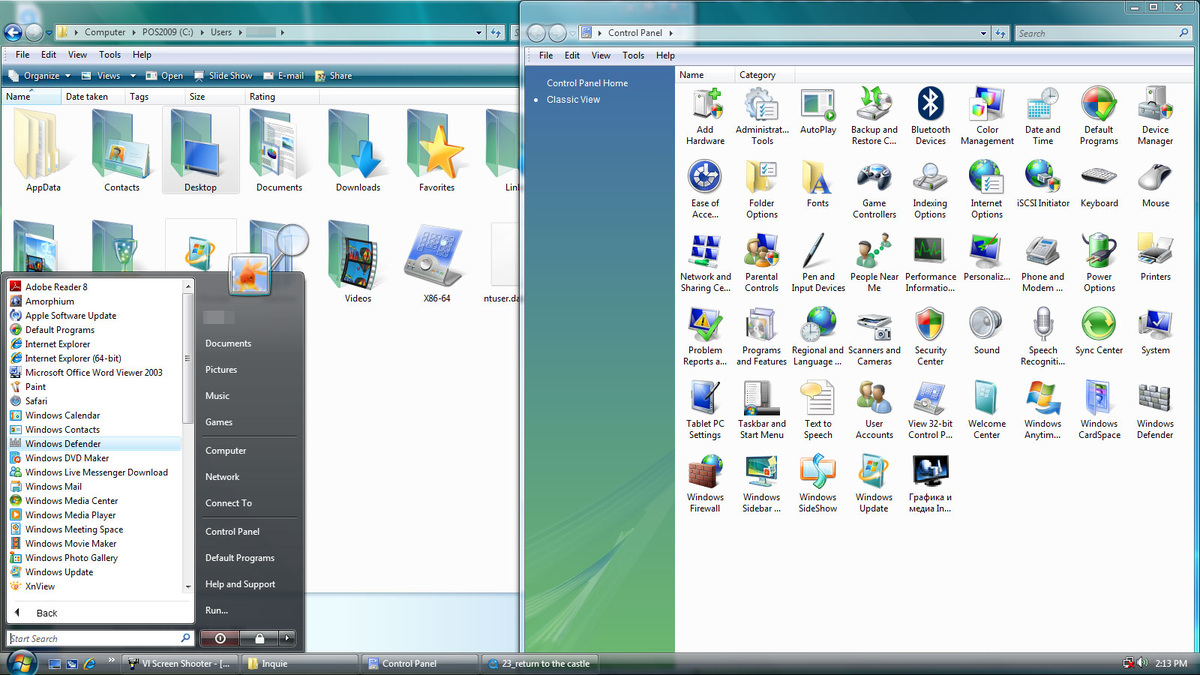Open Internet Options icon
The width and height of the screenshot is (1200, 675).
[x=987, y=190]
